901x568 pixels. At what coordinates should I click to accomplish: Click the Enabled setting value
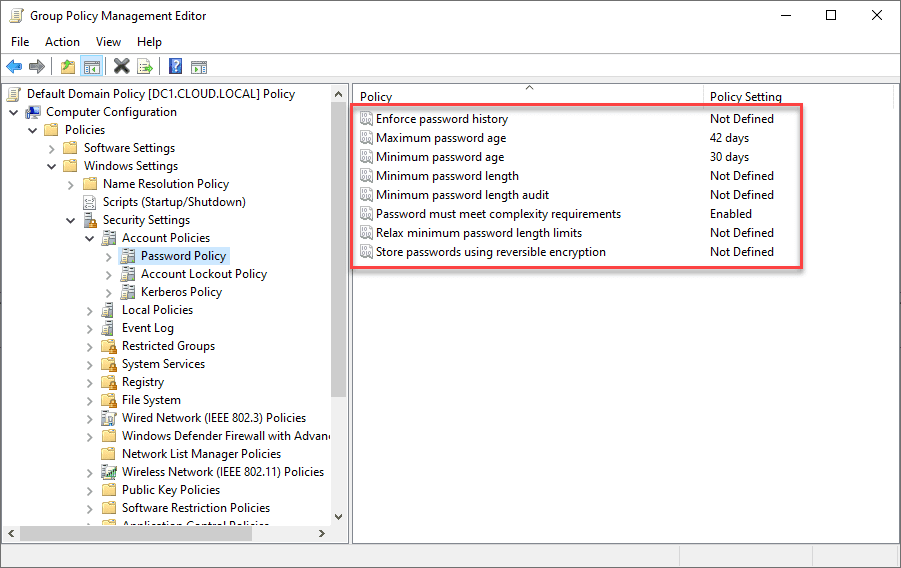click(730, 214)
